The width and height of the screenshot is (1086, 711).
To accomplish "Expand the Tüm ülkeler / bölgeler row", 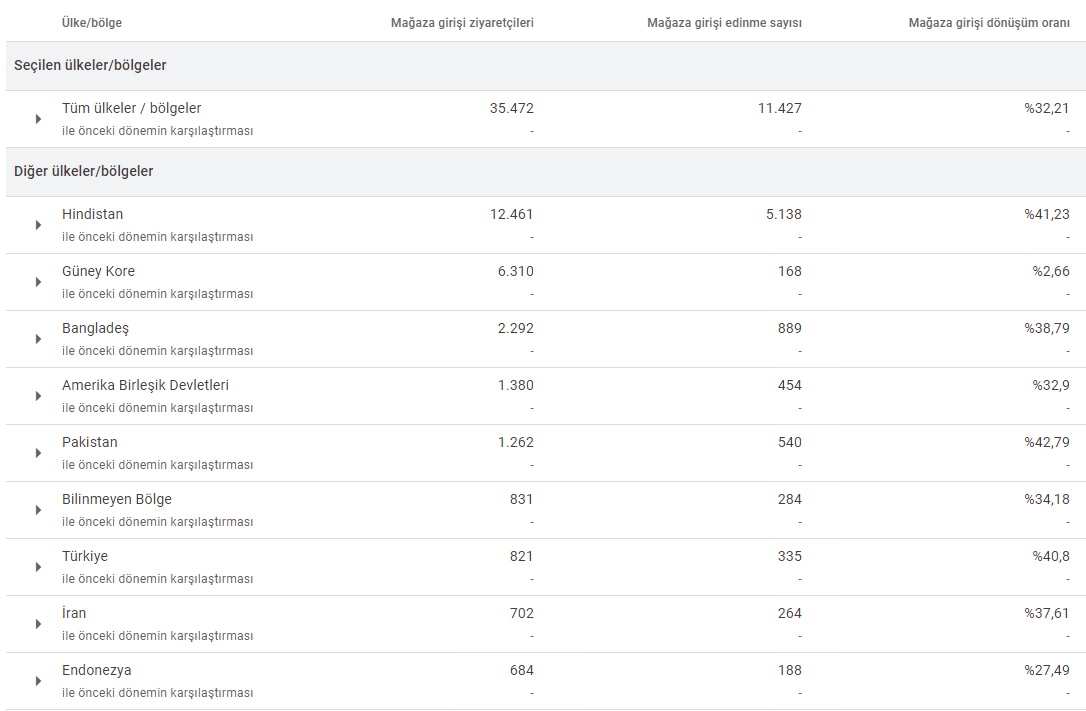I will click(38, 119).
